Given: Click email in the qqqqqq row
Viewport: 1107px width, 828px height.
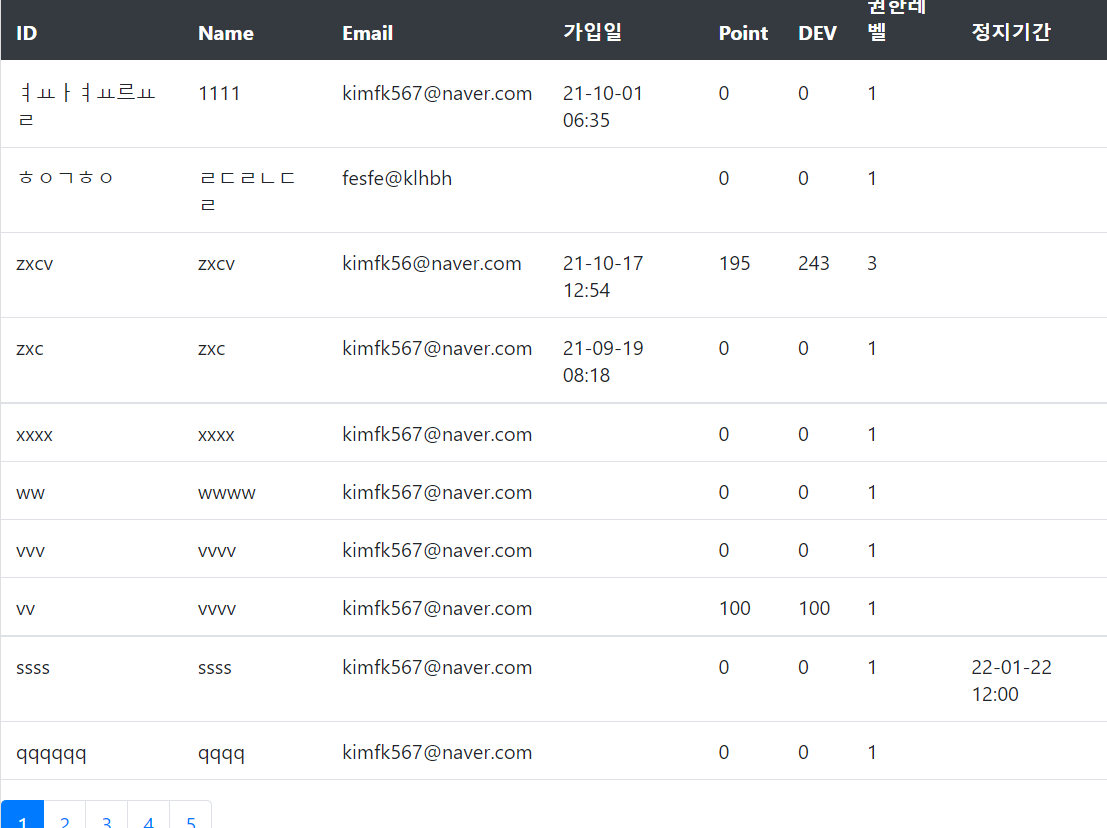Looking at the screenshot, I should [437, 752].
